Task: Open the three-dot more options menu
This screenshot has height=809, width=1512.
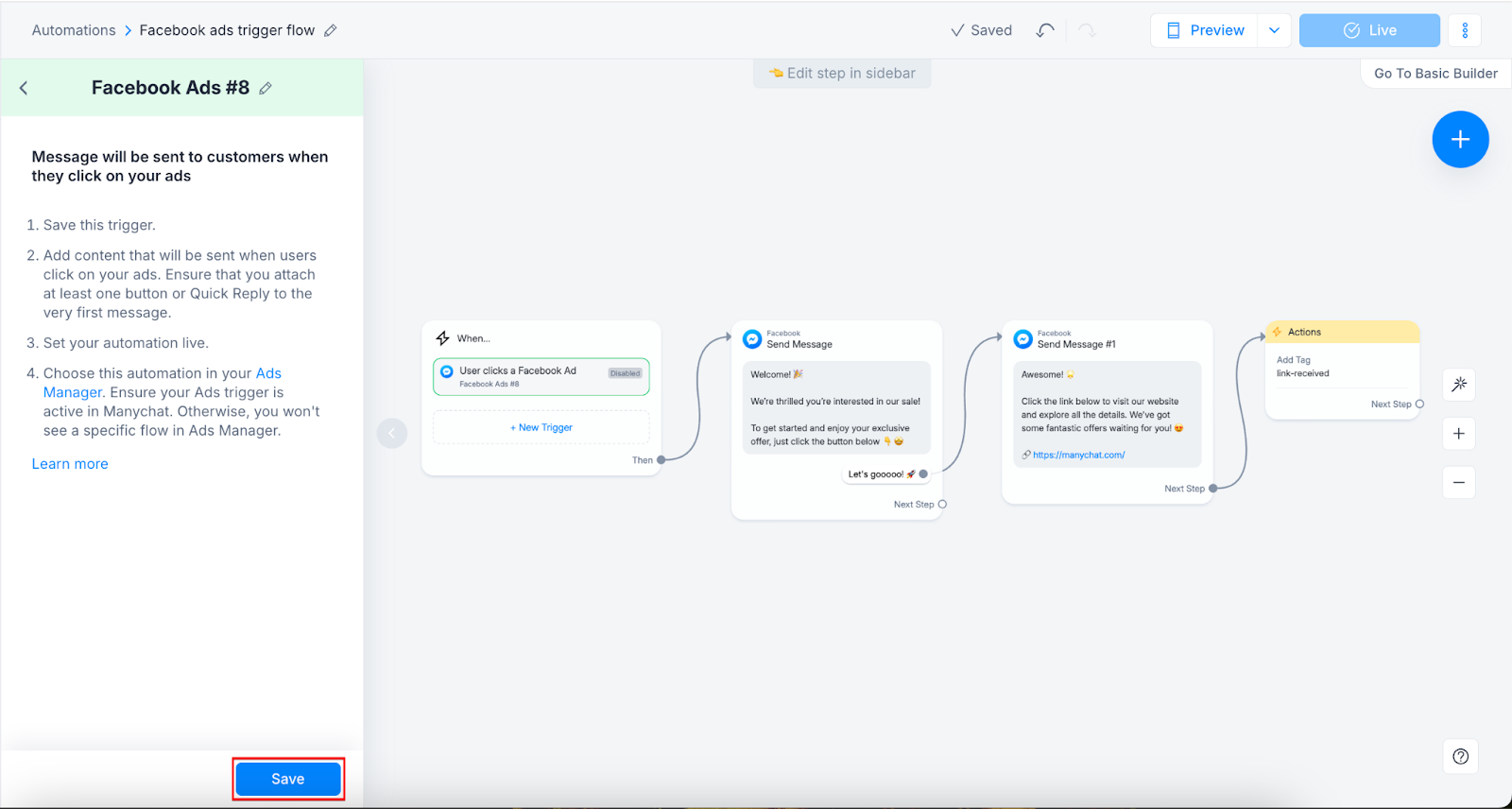Action: click(1465, 30)
